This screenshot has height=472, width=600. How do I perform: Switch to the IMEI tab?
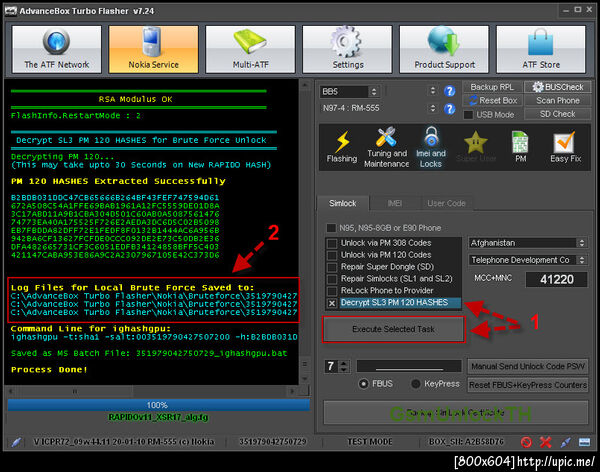pyautogui.click(x=395, y=203)
